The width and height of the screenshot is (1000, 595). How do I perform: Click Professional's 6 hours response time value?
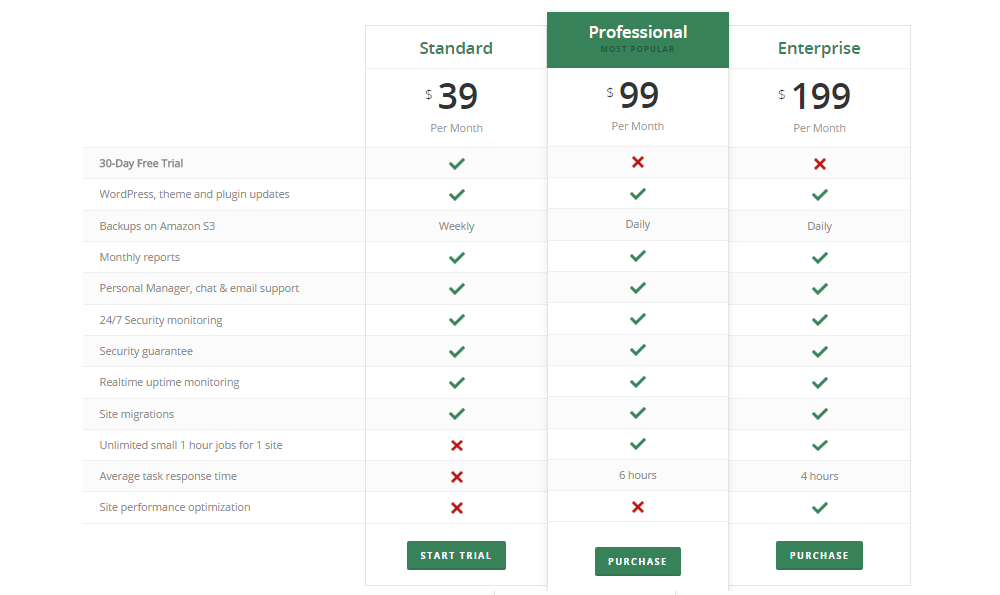pos(638,475)
